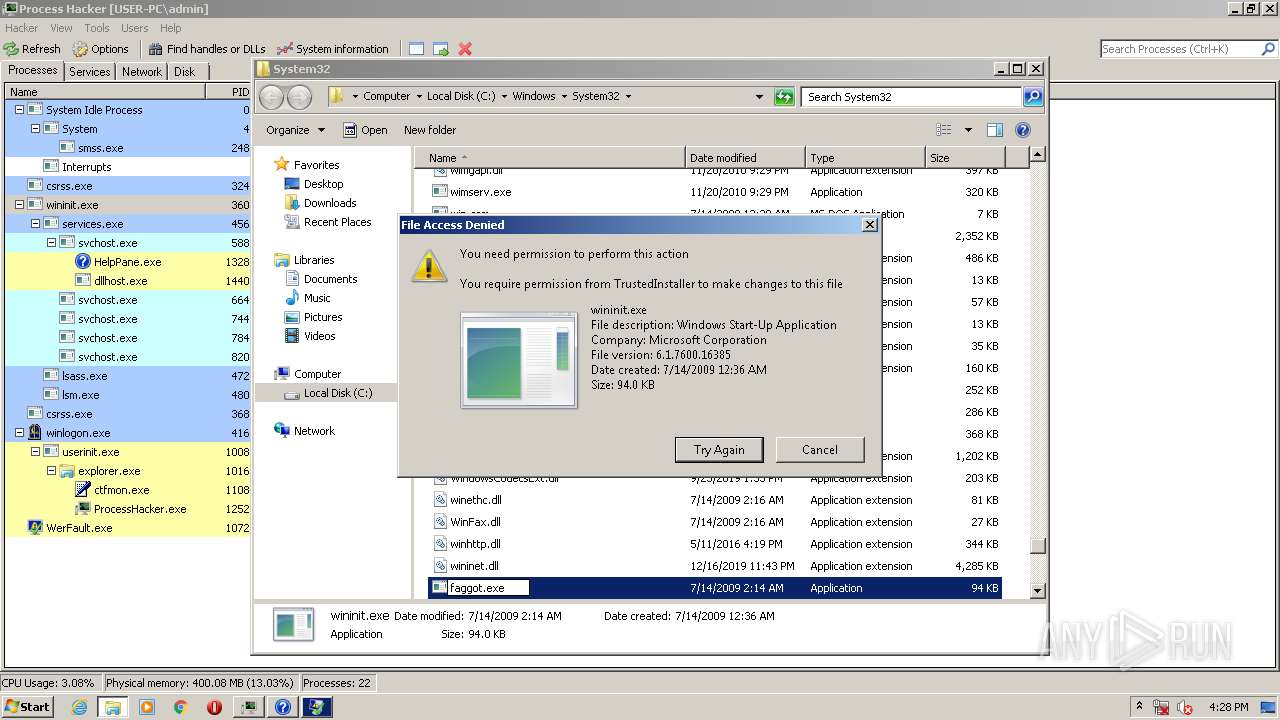Click the Windows Start button
This screenshot has height=720, width=1280.
coord(28,706)
